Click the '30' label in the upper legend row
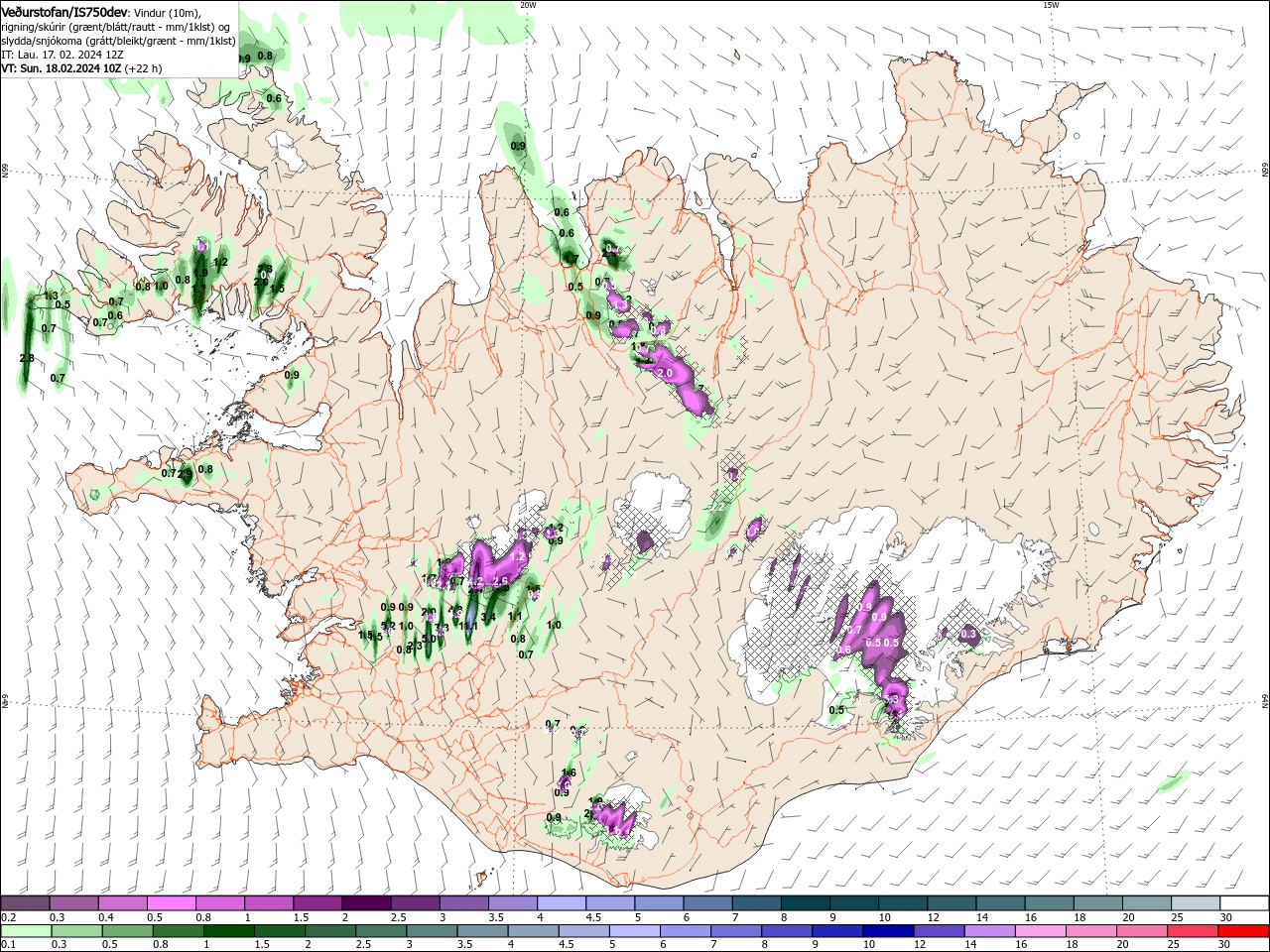 click(x=1225, y=917)
